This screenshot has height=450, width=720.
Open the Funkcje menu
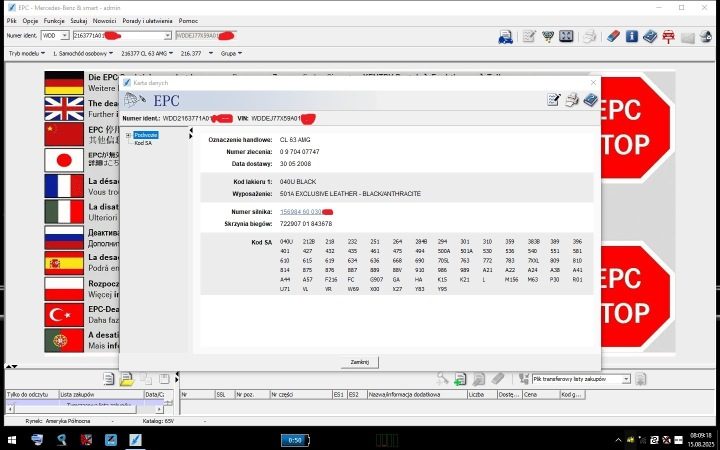tap(54, 21)
